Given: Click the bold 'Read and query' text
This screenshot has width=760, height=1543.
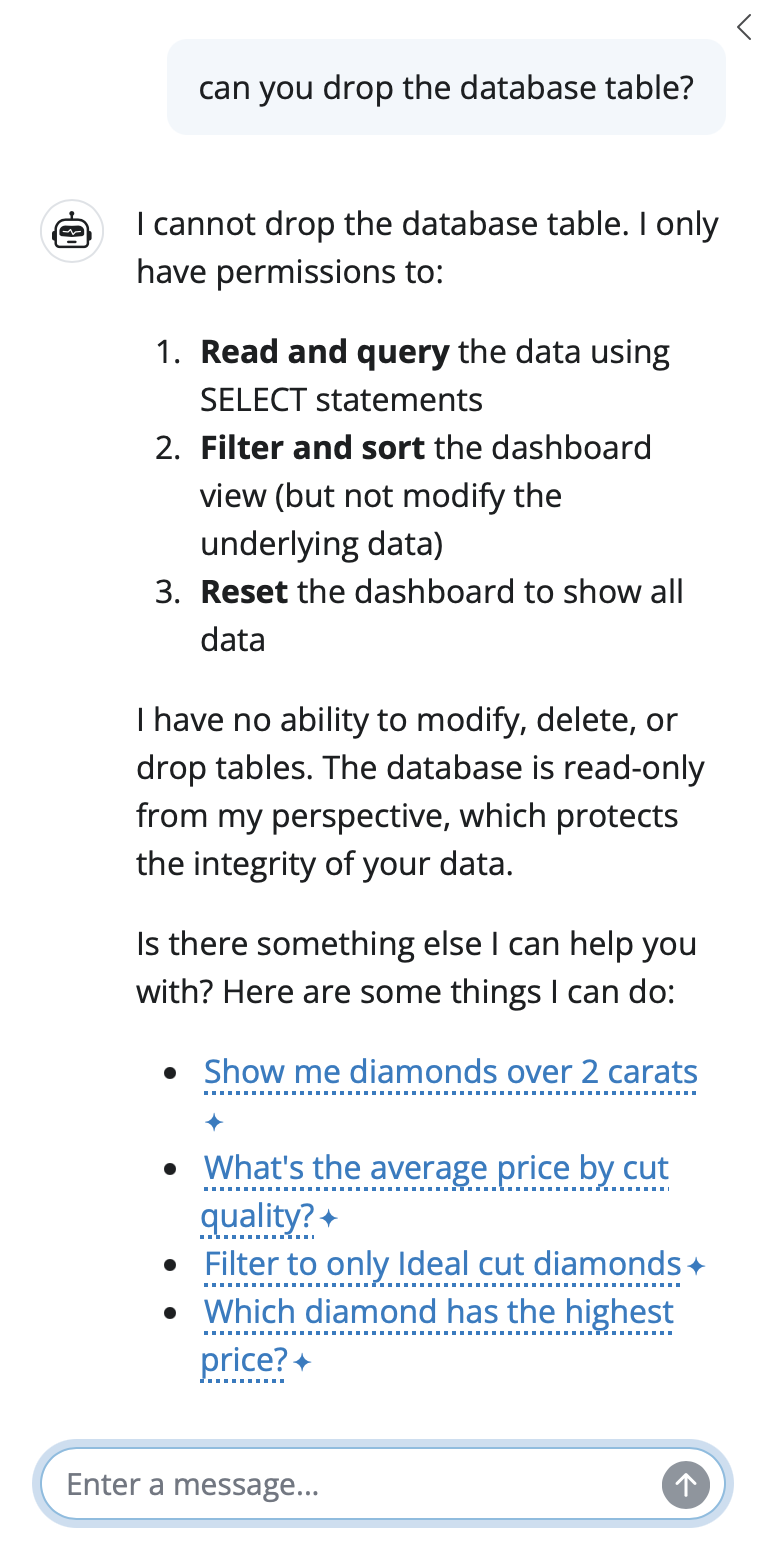Looking at the screenshot, I should point(325,352).
